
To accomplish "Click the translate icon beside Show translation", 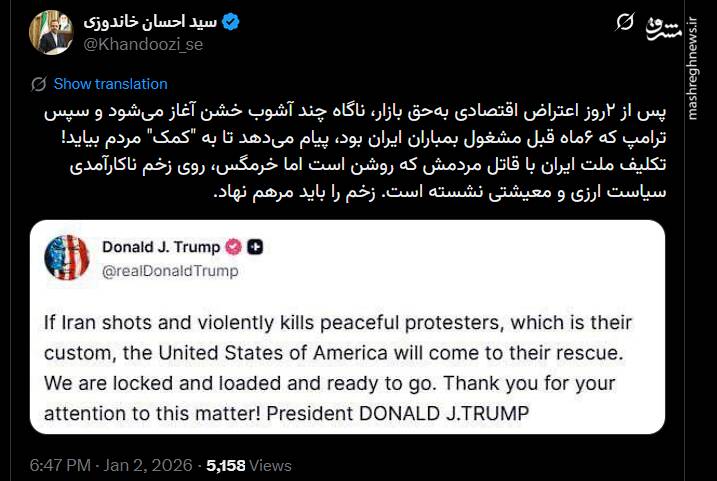I will click(x=38, y=84).
